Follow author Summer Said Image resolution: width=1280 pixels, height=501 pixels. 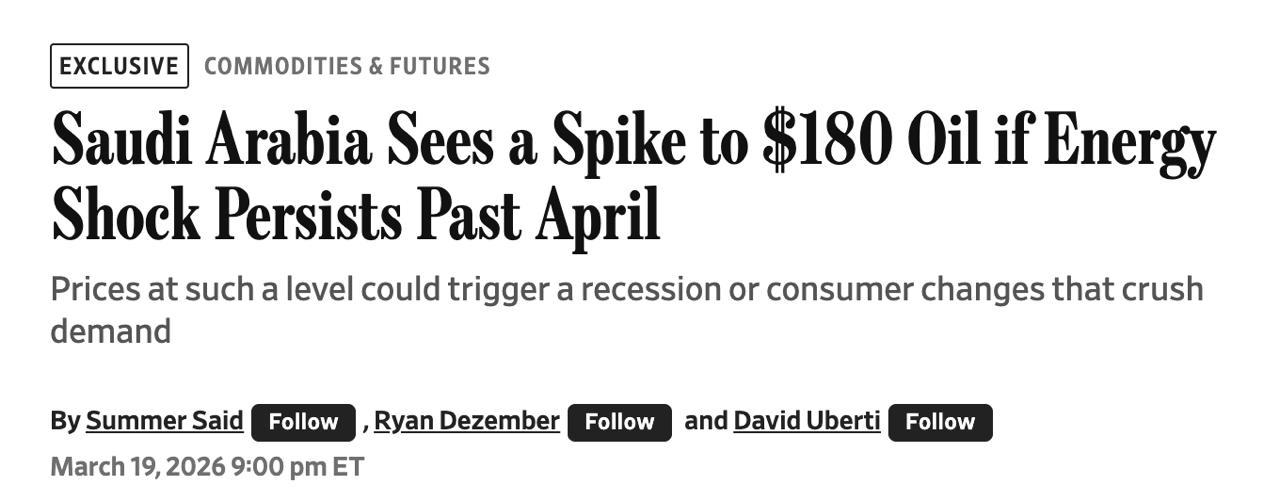[x=303, y=422]
